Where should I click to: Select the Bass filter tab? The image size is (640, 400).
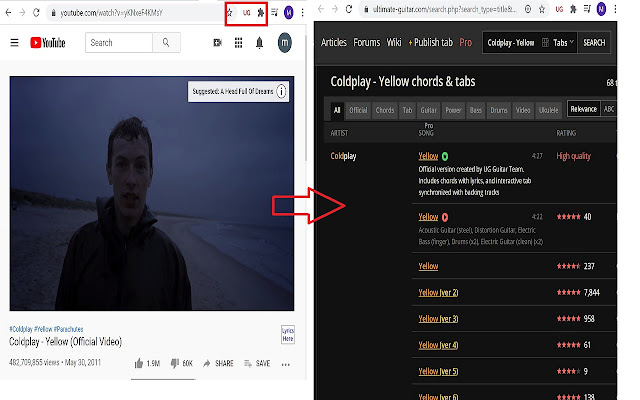point(476,110)
